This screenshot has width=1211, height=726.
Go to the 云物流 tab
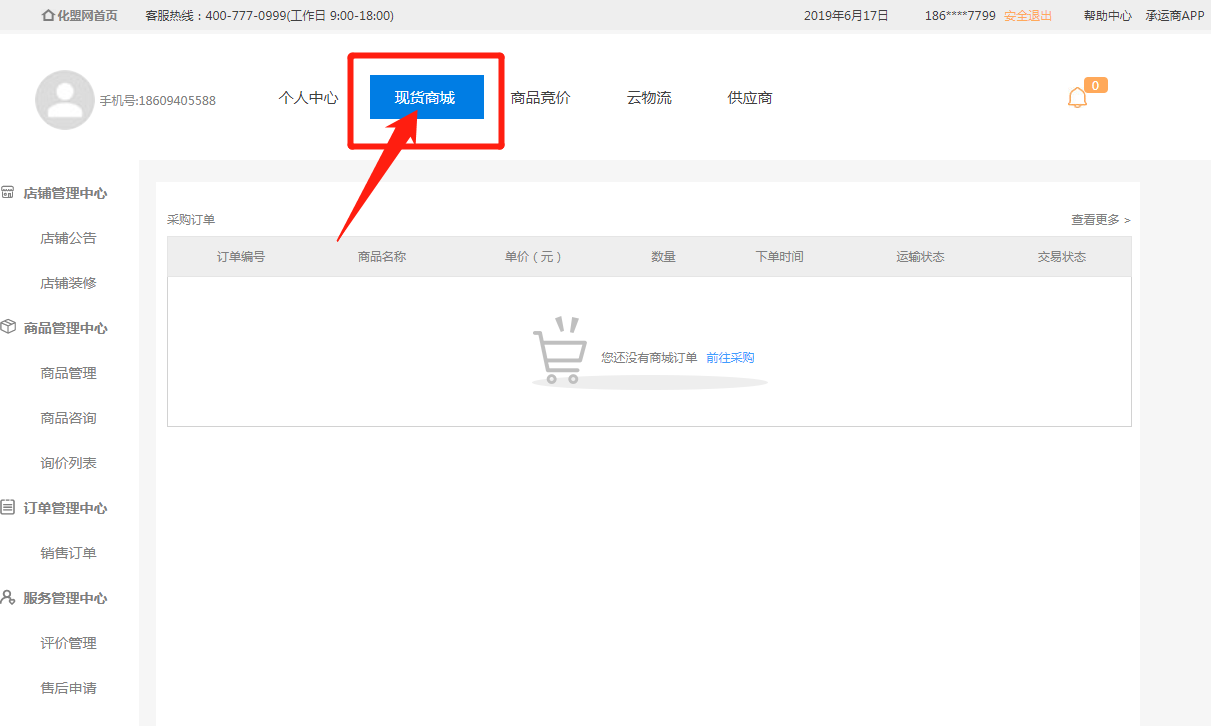[x=649, y=98]
